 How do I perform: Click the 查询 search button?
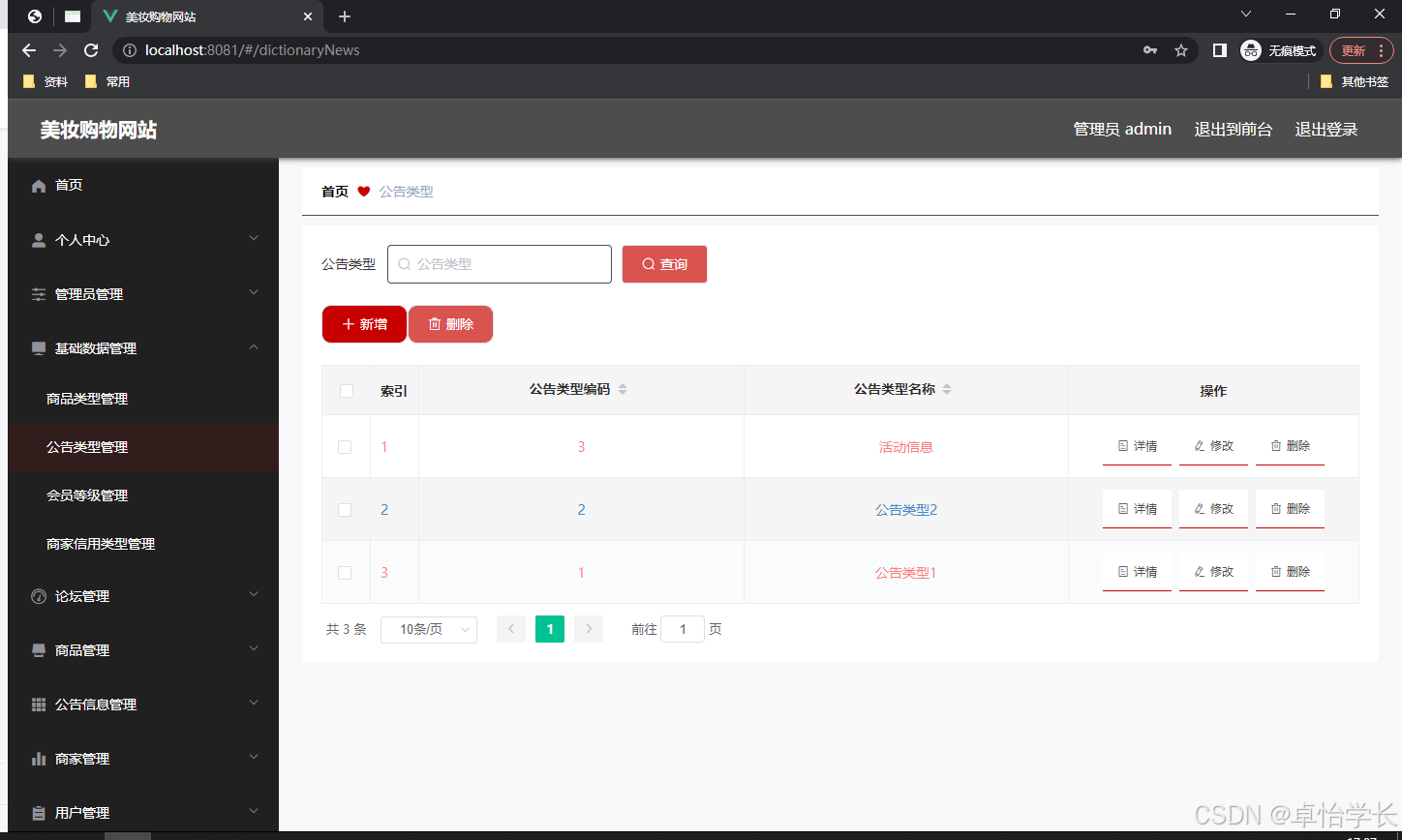click(664, 264)
